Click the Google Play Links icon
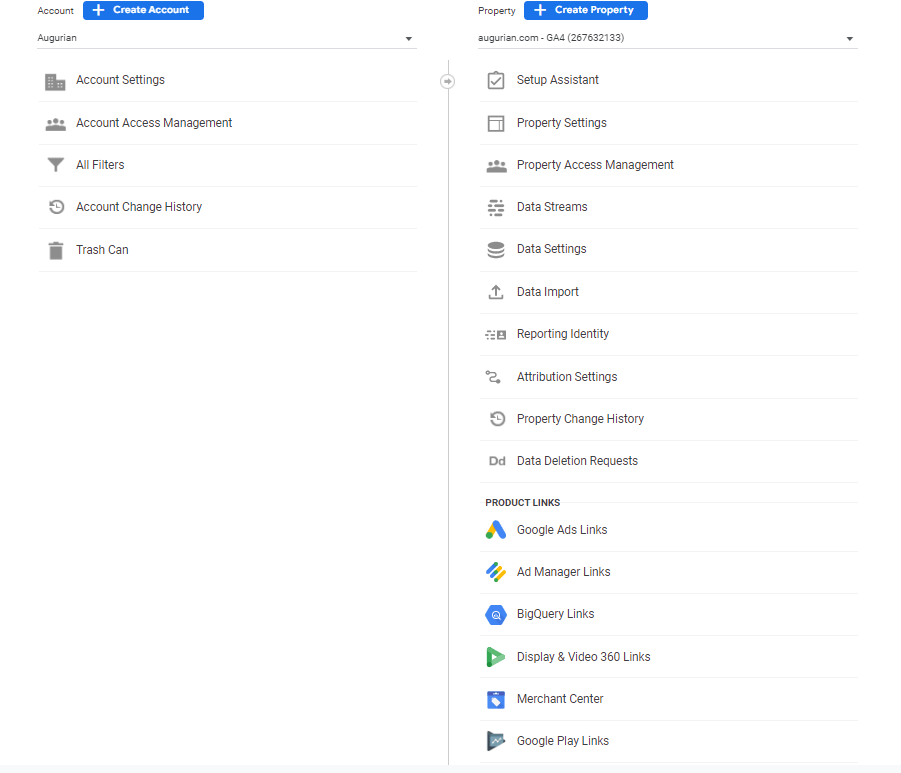 click(x=496, y=741)
